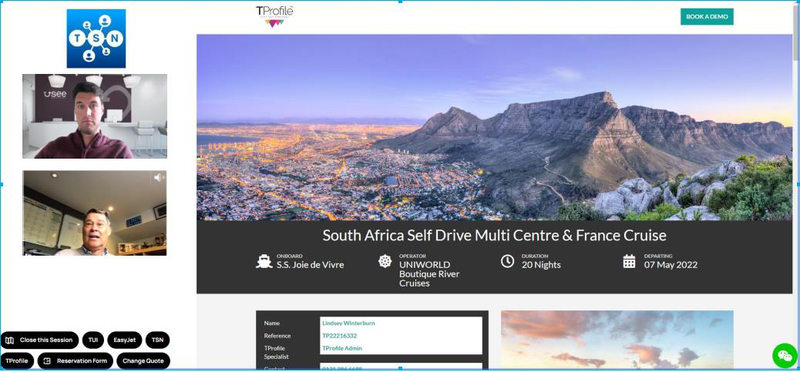The height and width of the screenshot is (372, 800).
Task: Click the TProfile Specialist label
Action: click(277, 352)
